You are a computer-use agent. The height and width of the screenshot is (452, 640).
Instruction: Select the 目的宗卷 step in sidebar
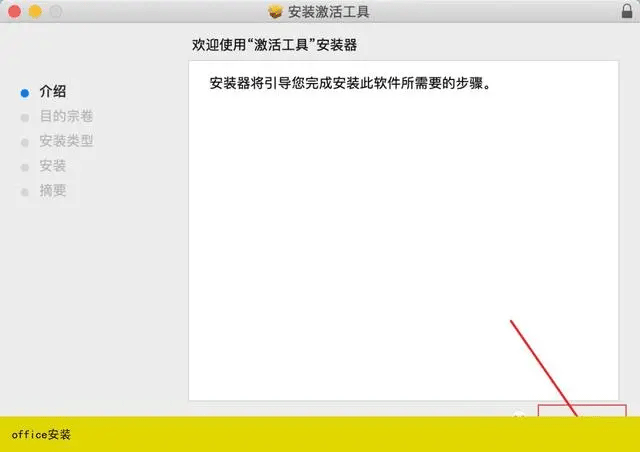click(x=66, y=117)
